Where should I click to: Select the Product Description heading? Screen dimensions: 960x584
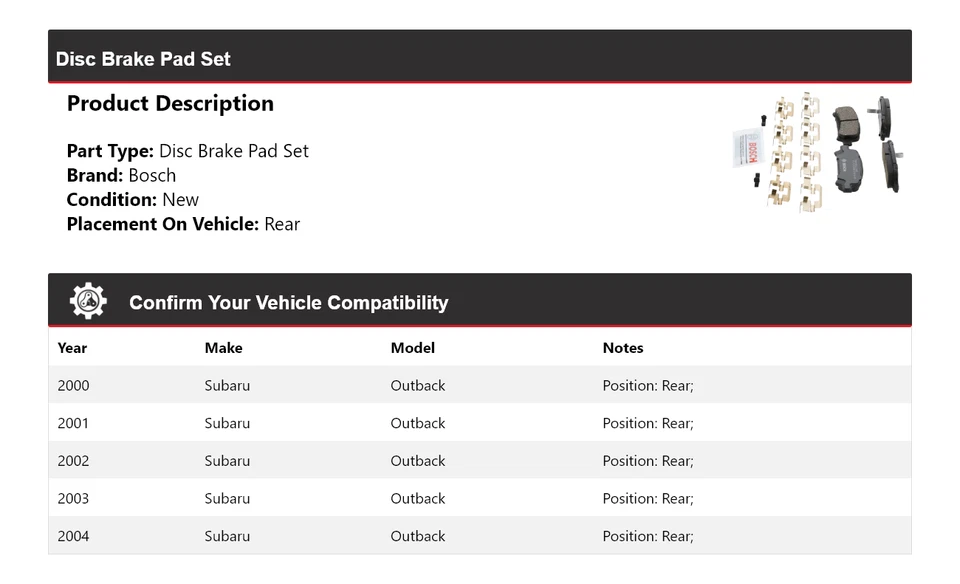(170, 104)
